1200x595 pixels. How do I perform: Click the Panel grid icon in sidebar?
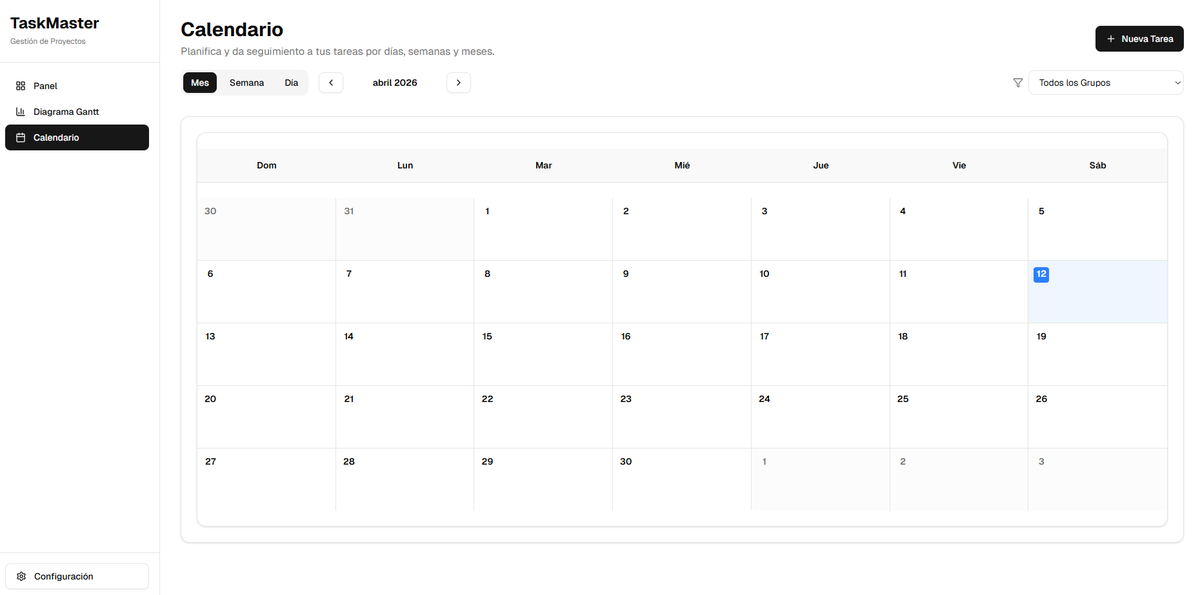tap(21, 86)
